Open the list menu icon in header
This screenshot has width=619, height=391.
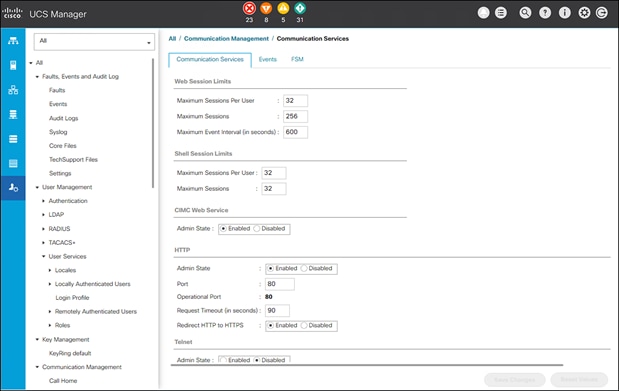(501, 13)
